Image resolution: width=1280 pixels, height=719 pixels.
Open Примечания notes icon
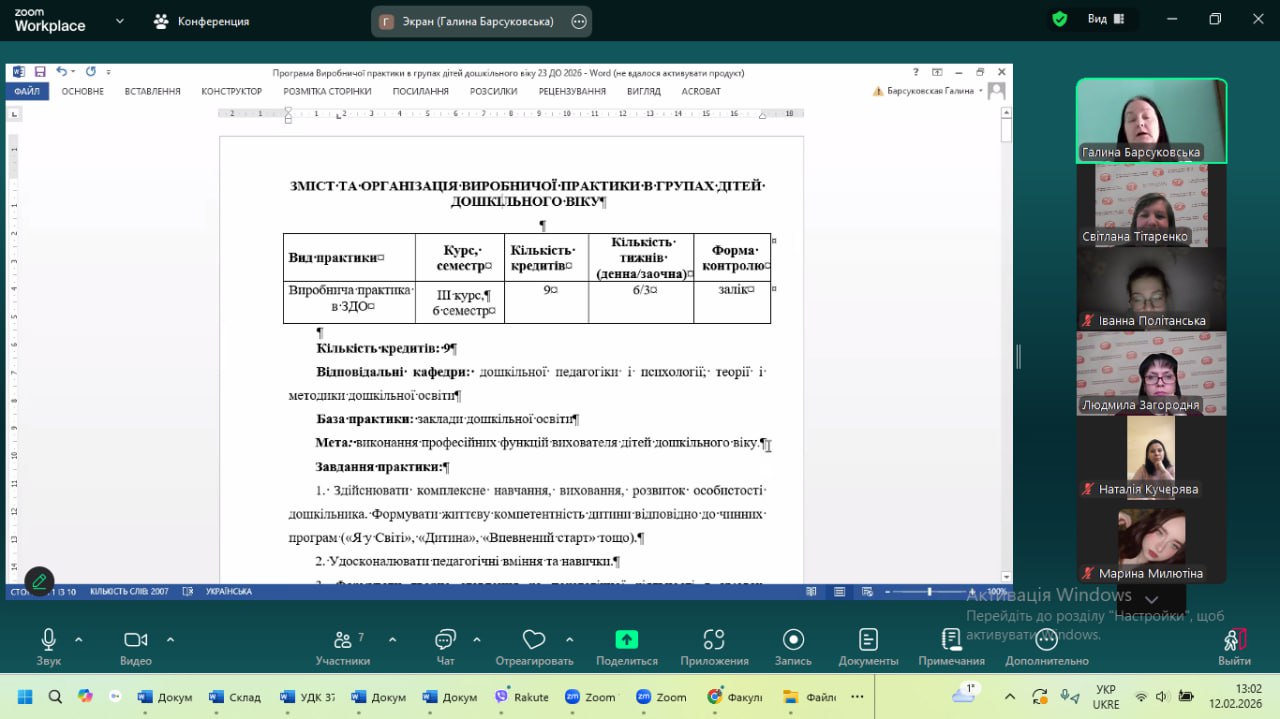951,640
